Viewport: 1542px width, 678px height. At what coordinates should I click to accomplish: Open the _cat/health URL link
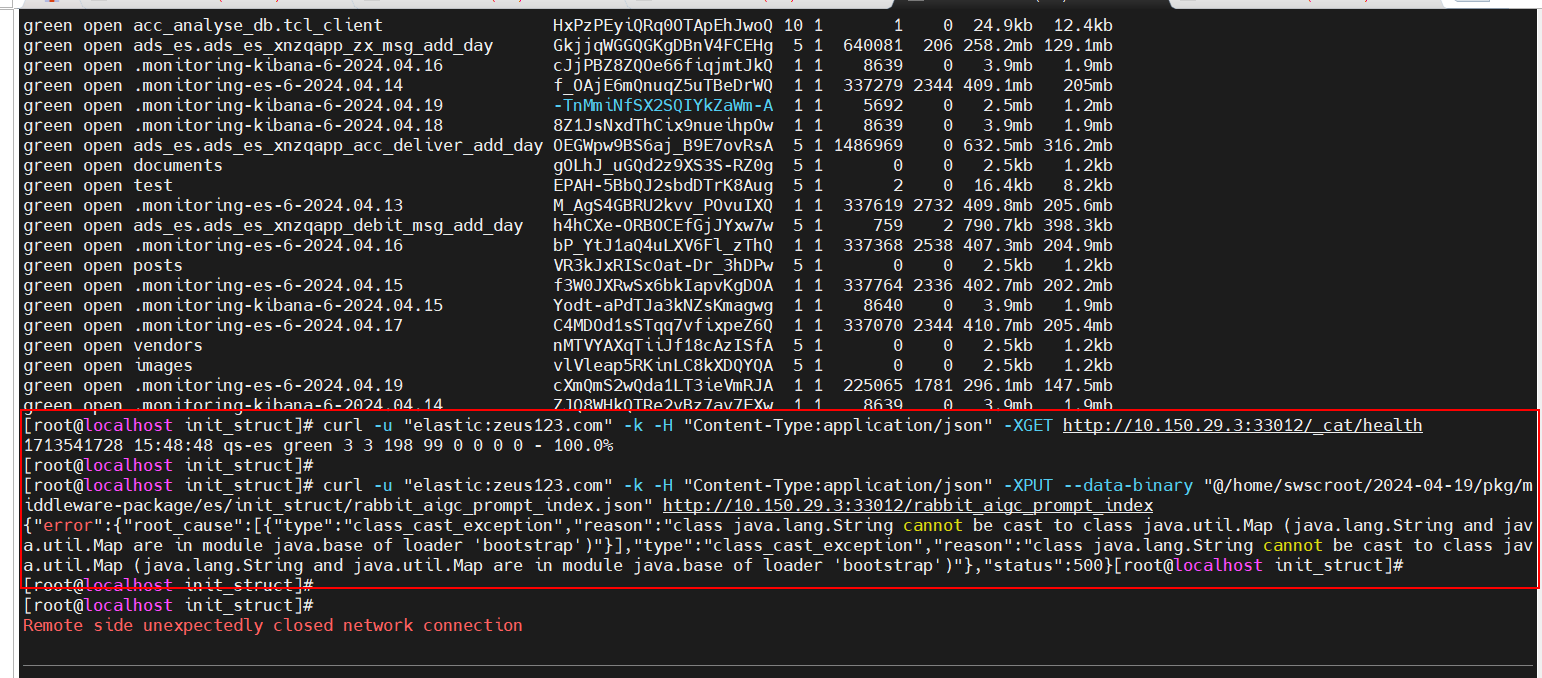1241,426
